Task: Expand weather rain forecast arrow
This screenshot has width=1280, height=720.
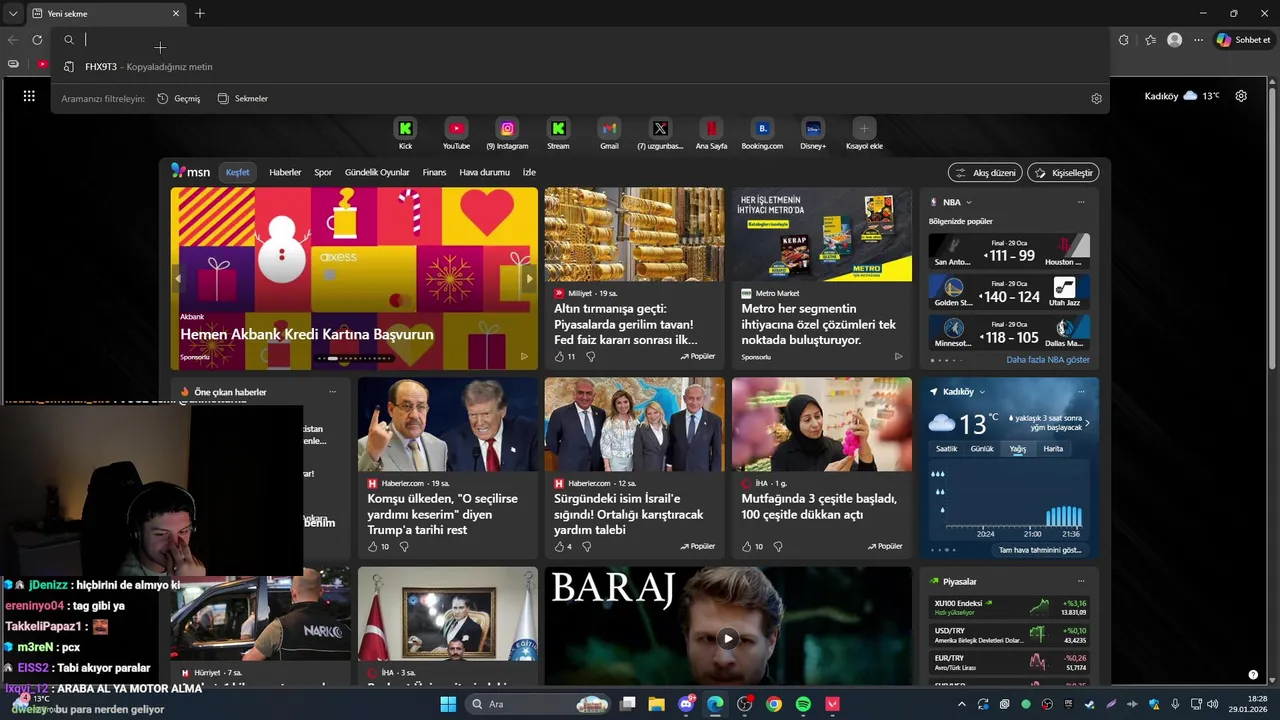Action: 1087,423
